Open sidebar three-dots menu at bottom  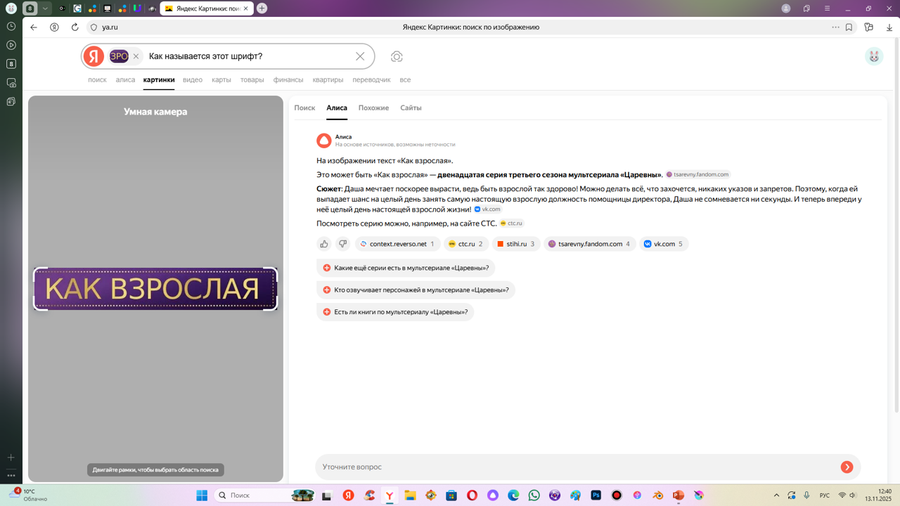11,476
